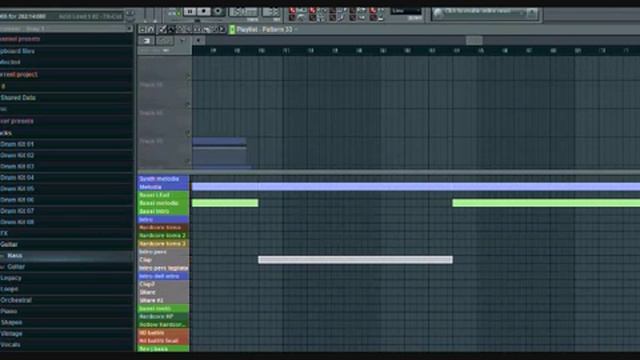The image size is (640, 360).
Task: Click the playlist horizontal scrollbar thumb
Action: pyautogui.click(x=474, y=40)
